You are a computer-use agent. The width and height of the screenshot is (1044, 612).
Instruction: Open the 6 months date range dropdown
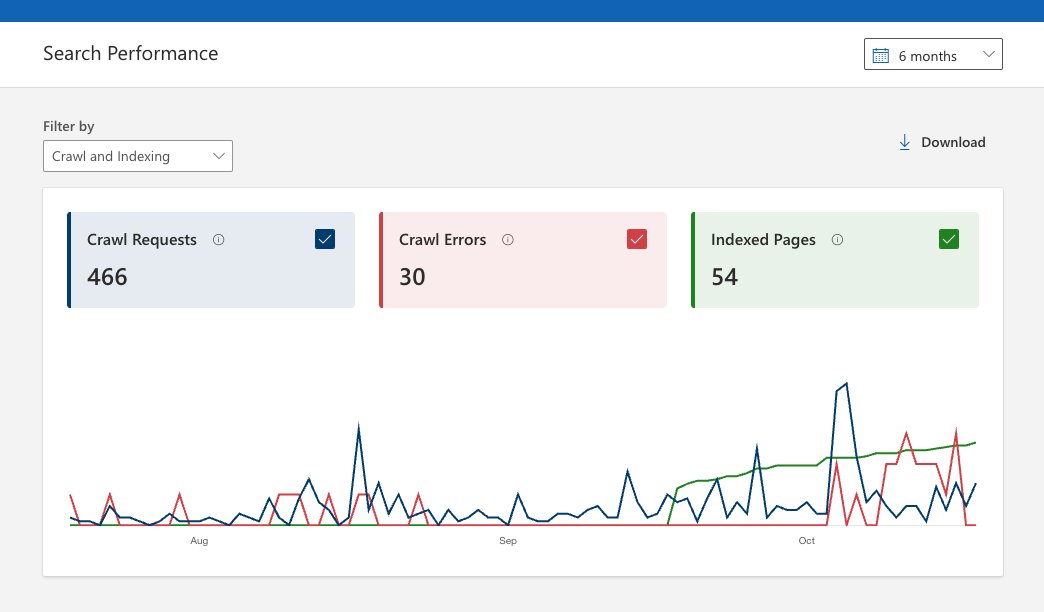click(x=933, y=54)
